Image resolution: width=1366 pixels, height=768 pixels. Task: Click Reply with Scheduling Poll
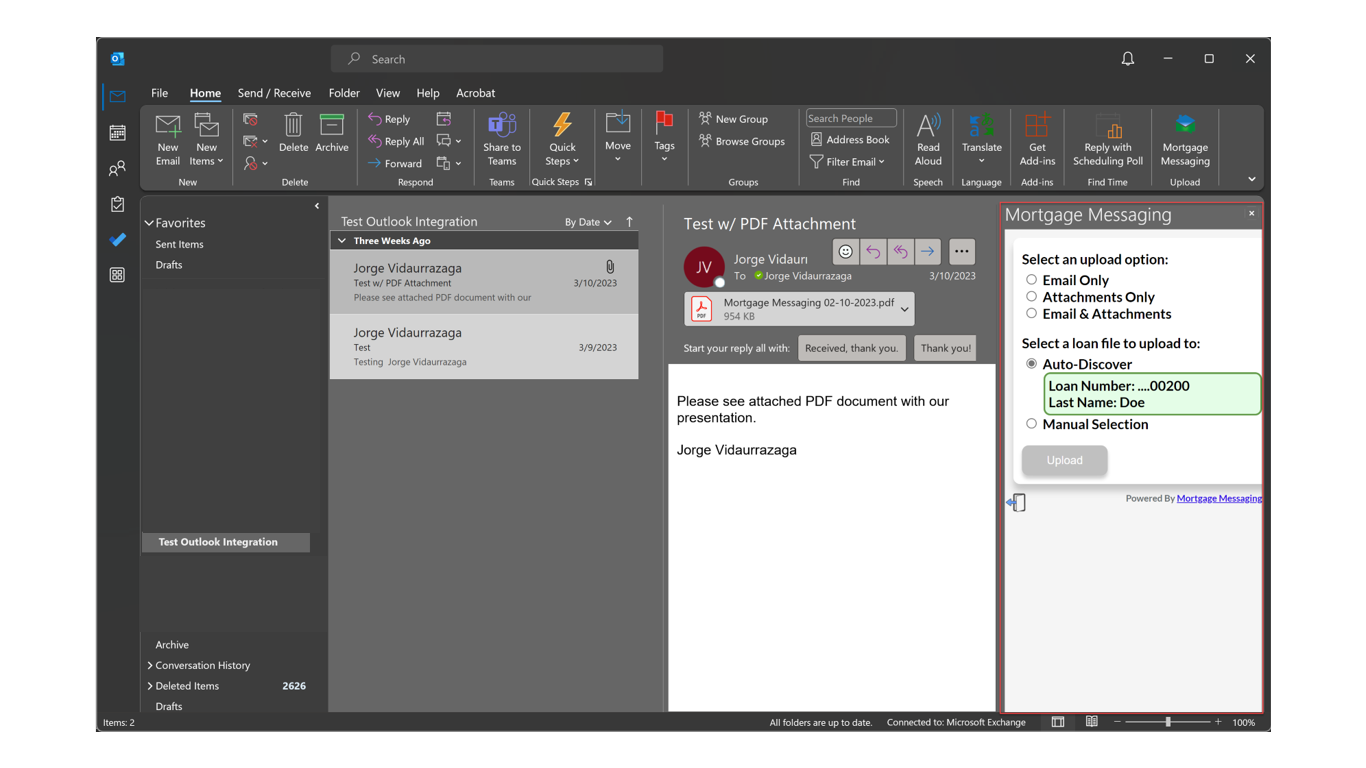coord(1108,138)
